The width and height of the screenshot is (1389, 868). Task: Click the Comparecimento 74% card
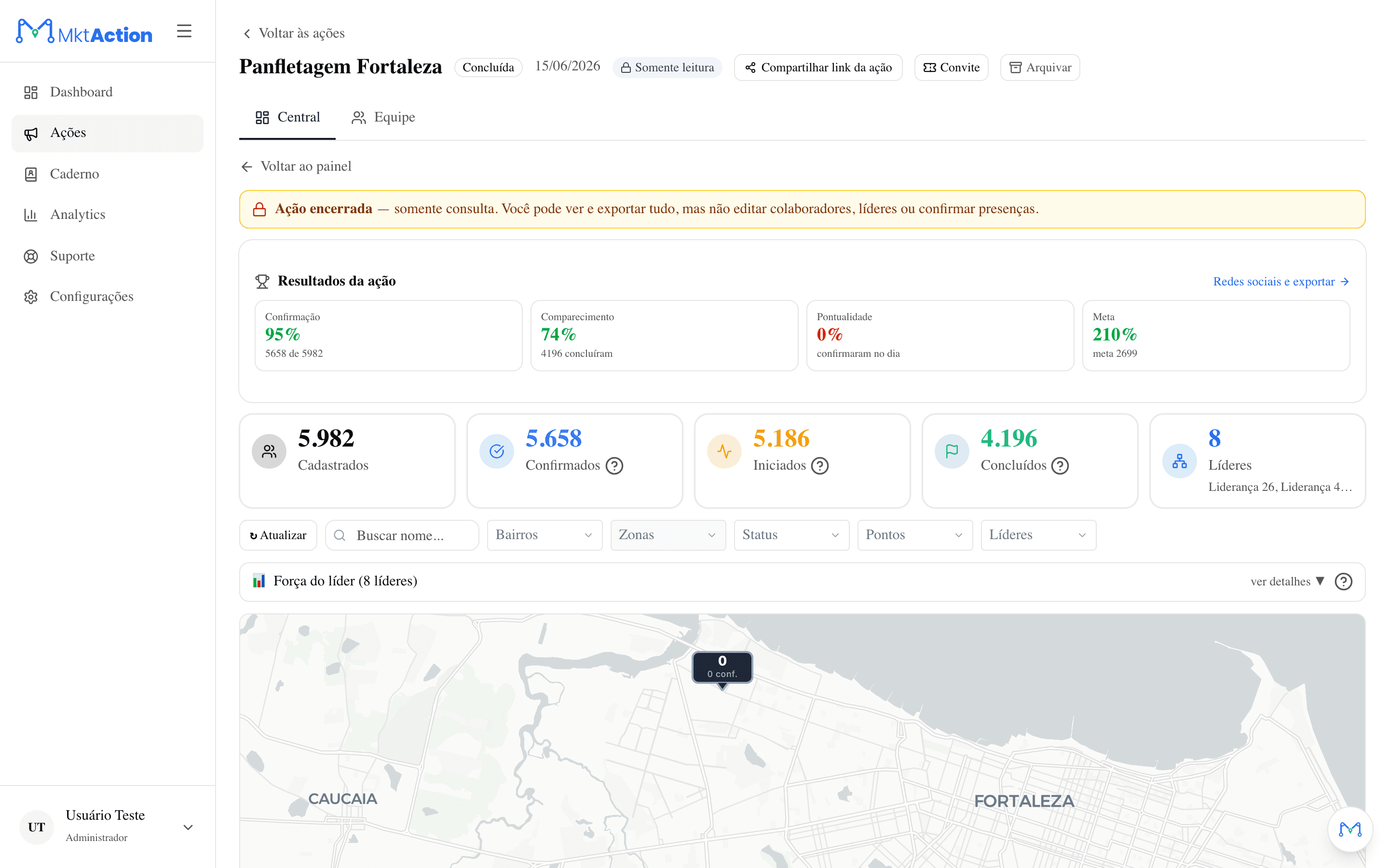(x=664, y=335)
